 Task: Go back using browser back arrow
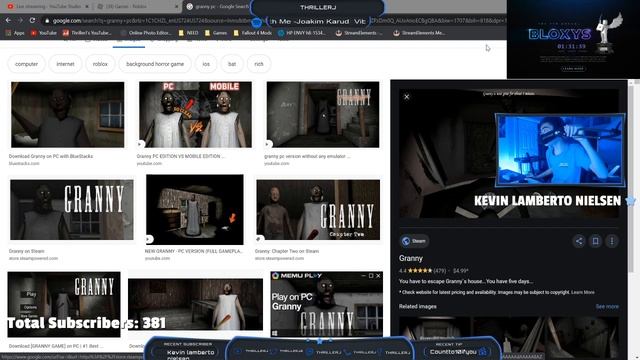(x=8, y=20)
